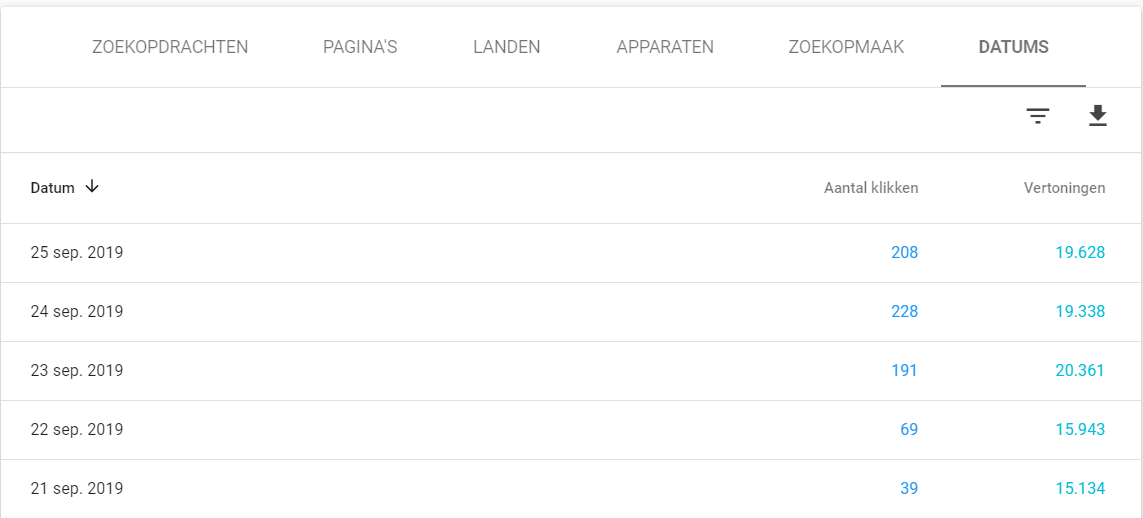Click the 208 clicks value

[904, 253]
